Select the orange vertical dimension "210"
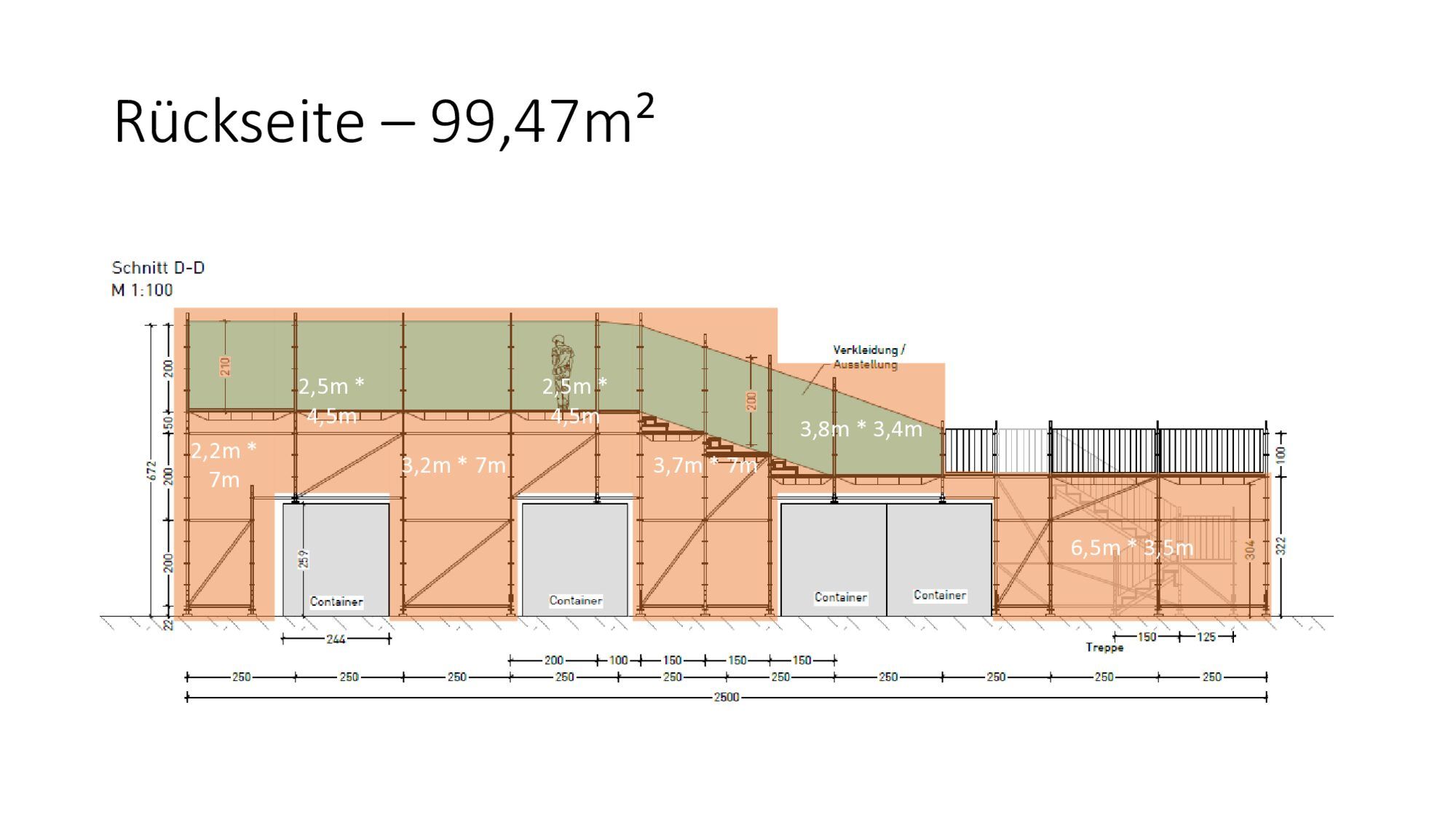The width and height of the screenshot is (1456, 820). click(x=225, y=366)
